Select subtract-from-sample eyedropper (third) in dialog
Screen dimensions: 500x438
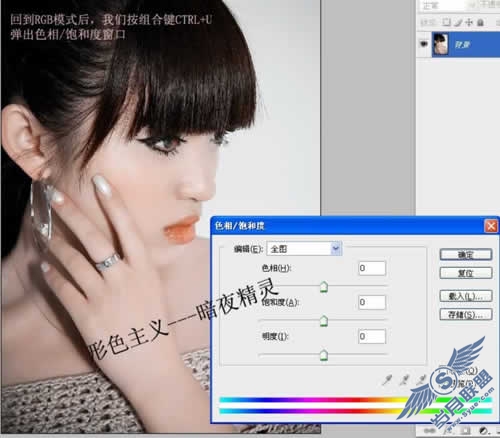[422, 380]
